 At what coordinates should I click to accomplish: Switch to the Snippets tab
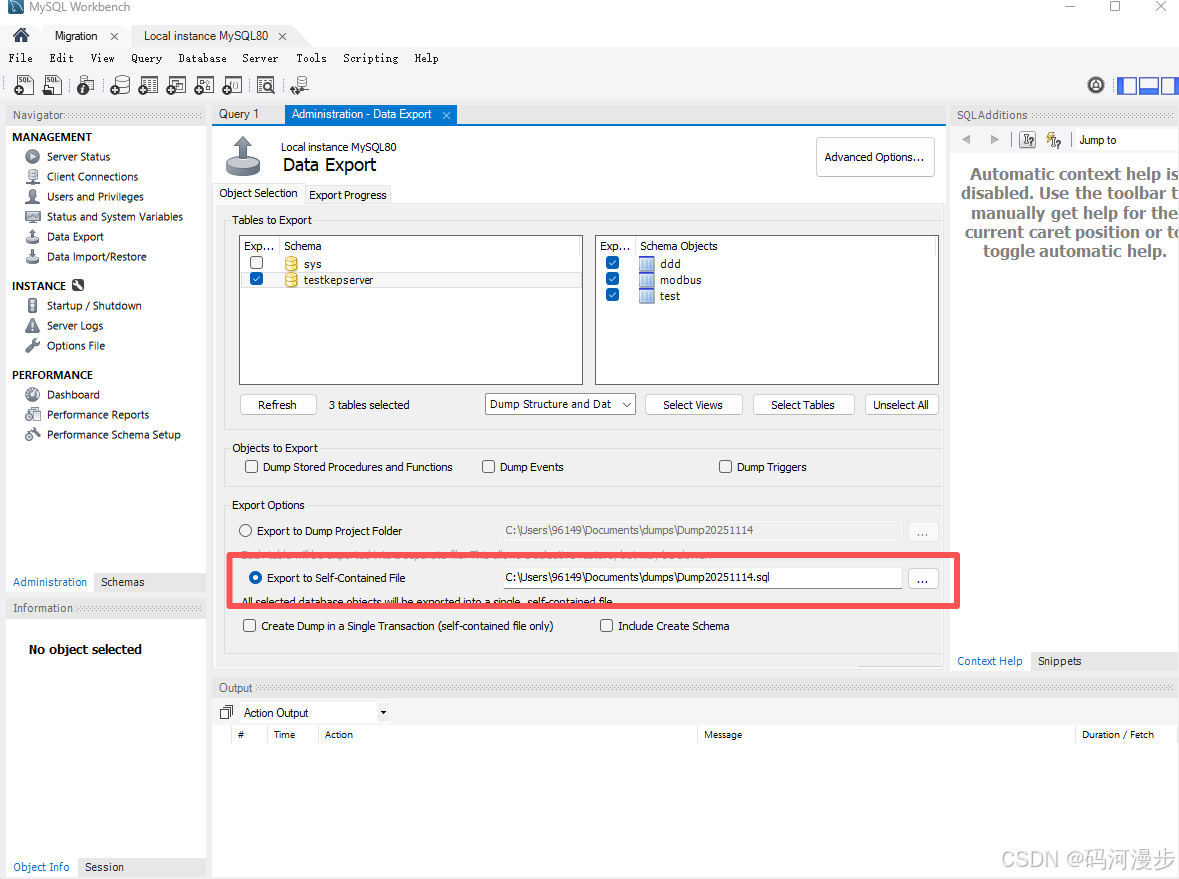click(x=1059, y=661)
